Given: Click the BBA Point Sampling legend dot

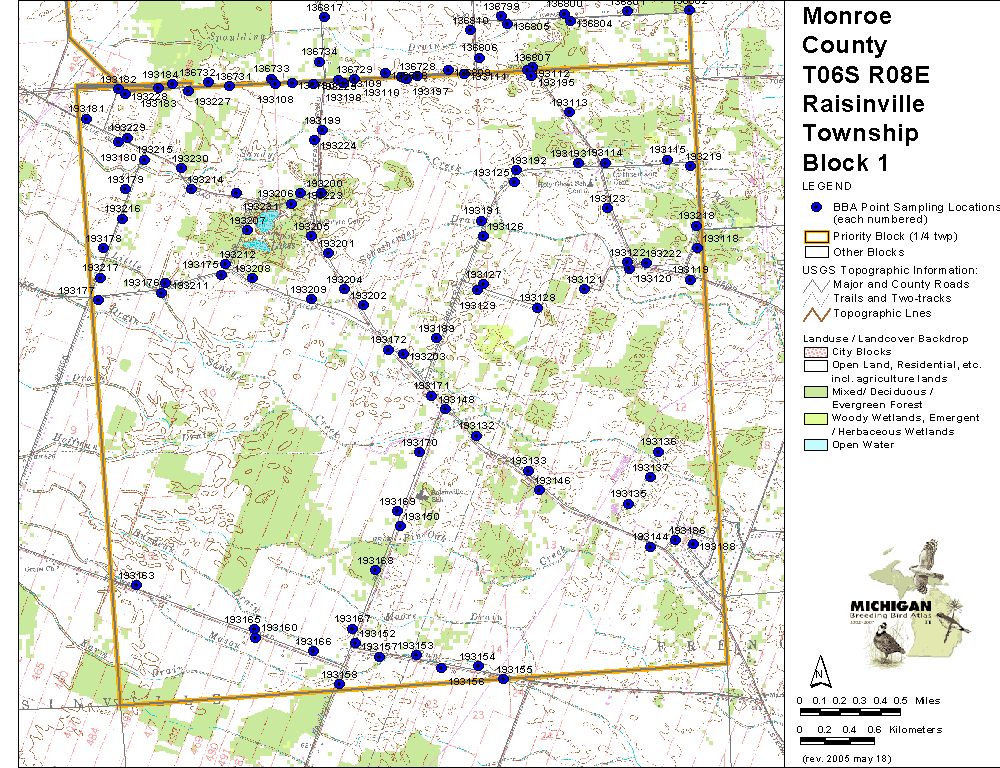Looking at the screenshot, I should point(816,207).
